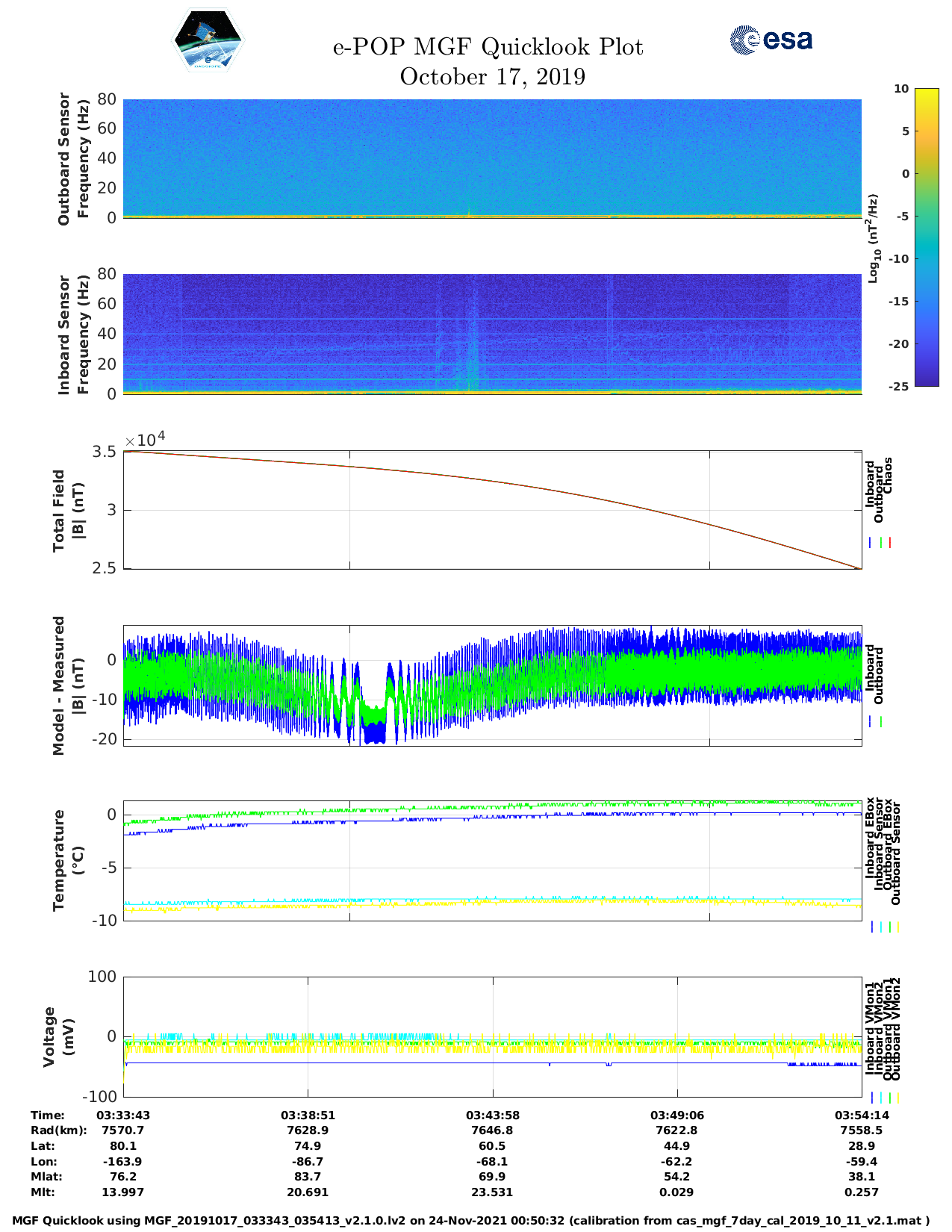Click inside the Temperature plot area
This screenshot has height=1232, width=952.
point(492,860)
